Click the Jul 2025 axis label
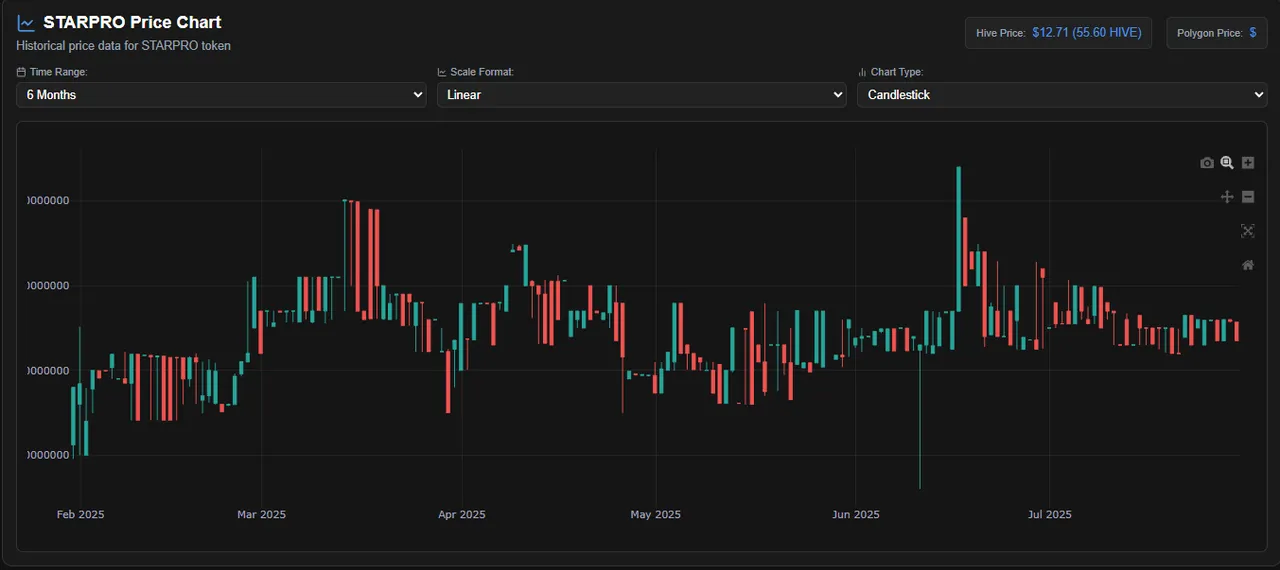This screenshot has width=1280, height=570. pos(1050,515)
